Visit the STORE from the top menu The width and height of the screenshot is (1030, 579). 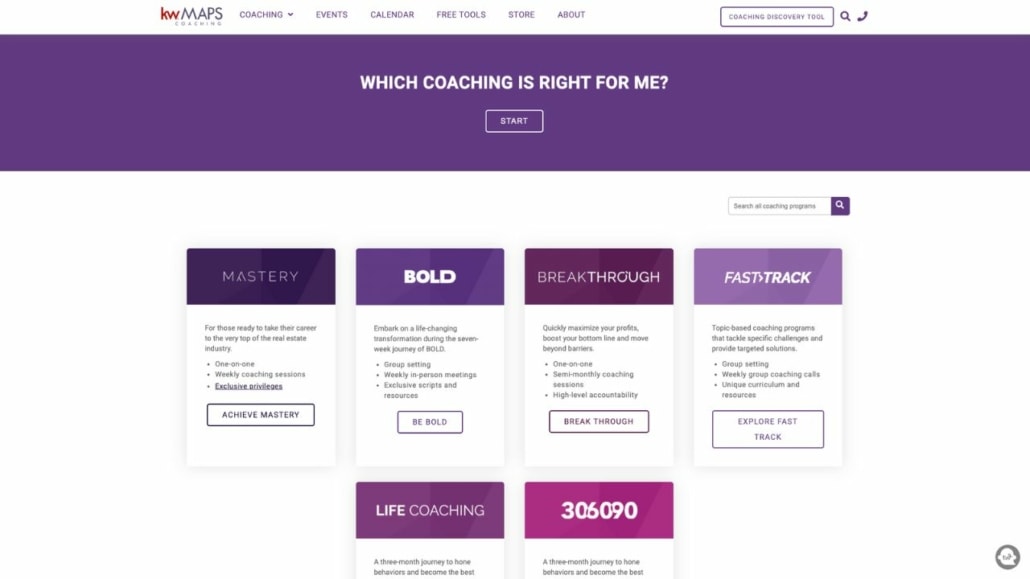[x=521, y=14]
